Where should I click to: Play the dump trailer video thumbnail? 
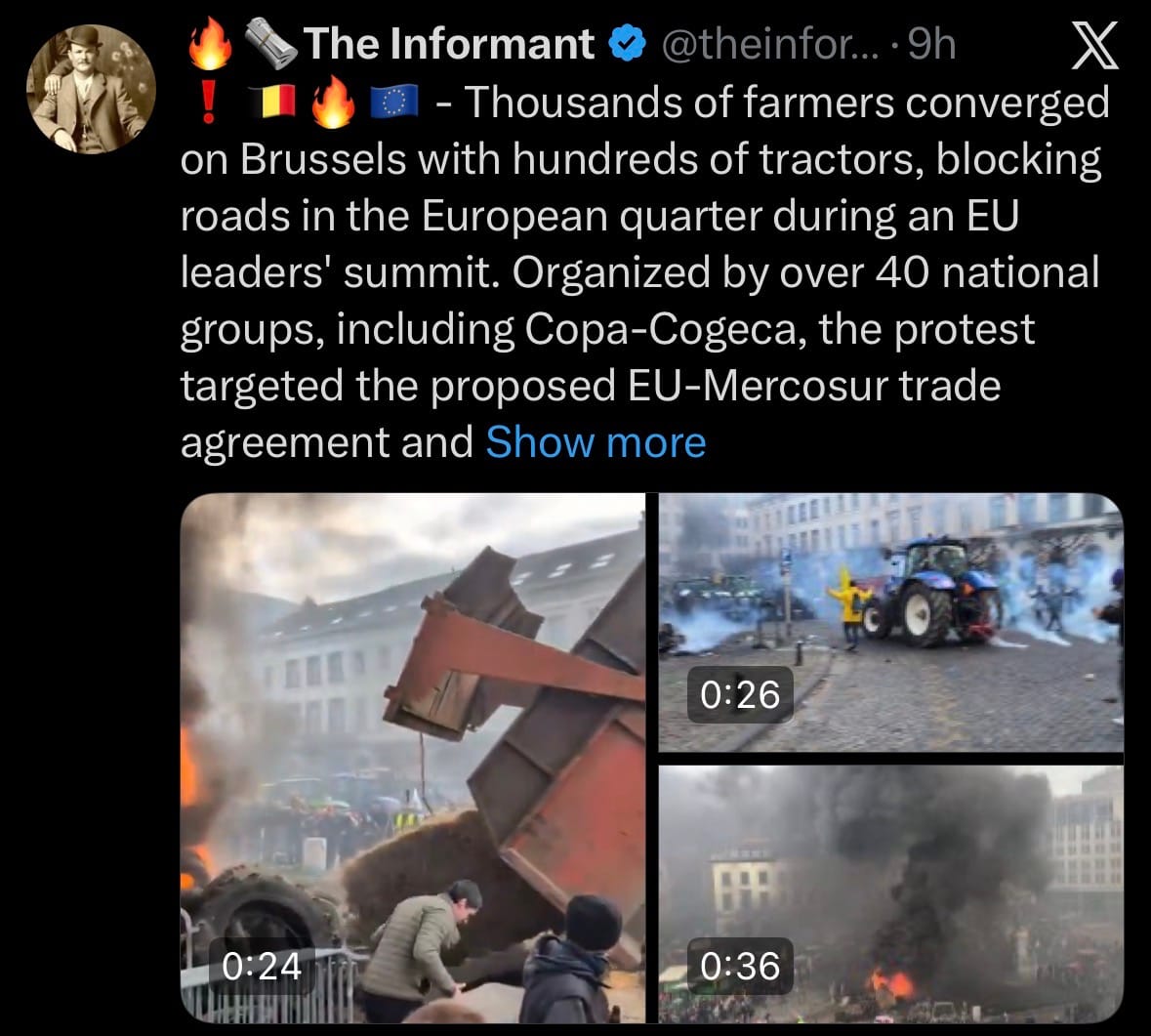pyautogui.click(x=413, y=758)
